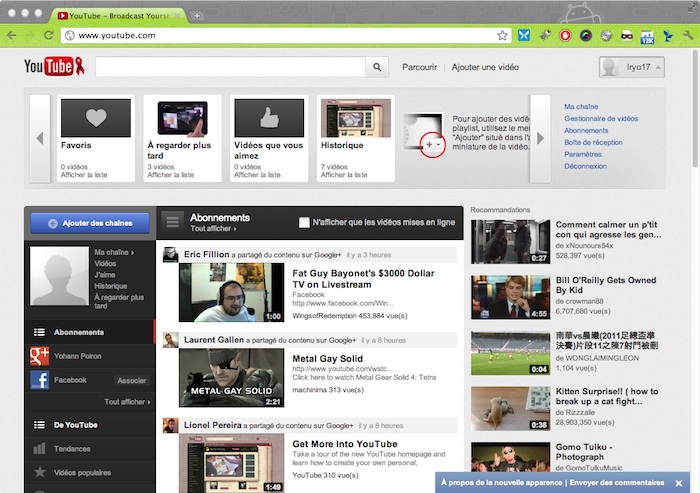This screenshot has width=700, height=493.
Task: Click Ajouter des chaînes button
Action: [x=90, y=222]
